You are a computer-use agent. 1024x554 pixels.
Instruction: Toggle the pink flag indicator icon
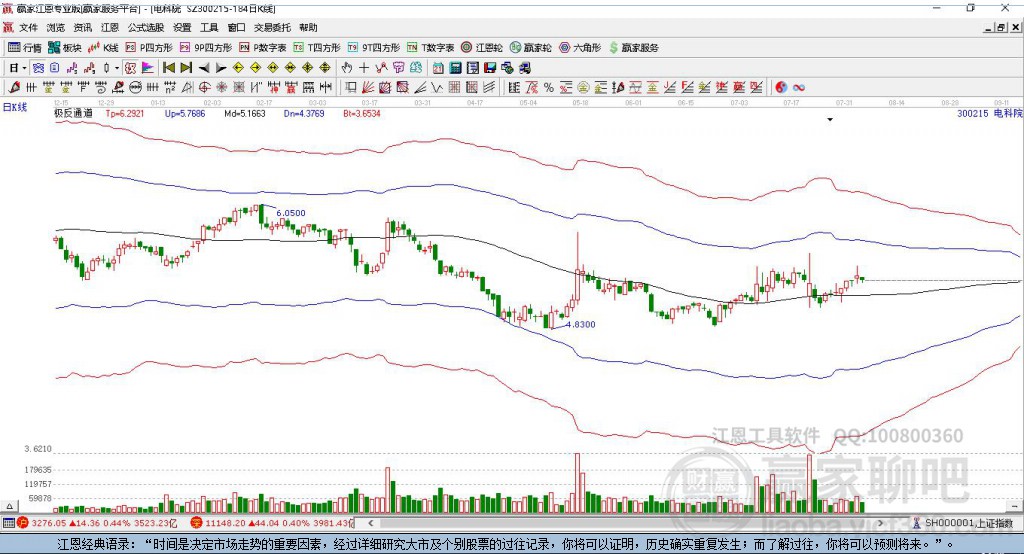tap(148, 68)
